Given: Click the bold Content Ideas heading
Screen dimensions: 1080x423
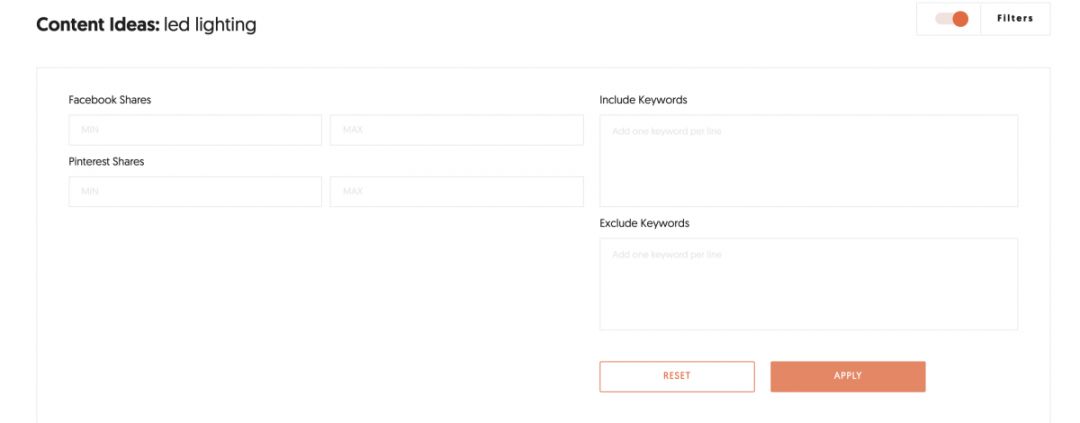Looking at the screenshot, I should click(97, 25).
